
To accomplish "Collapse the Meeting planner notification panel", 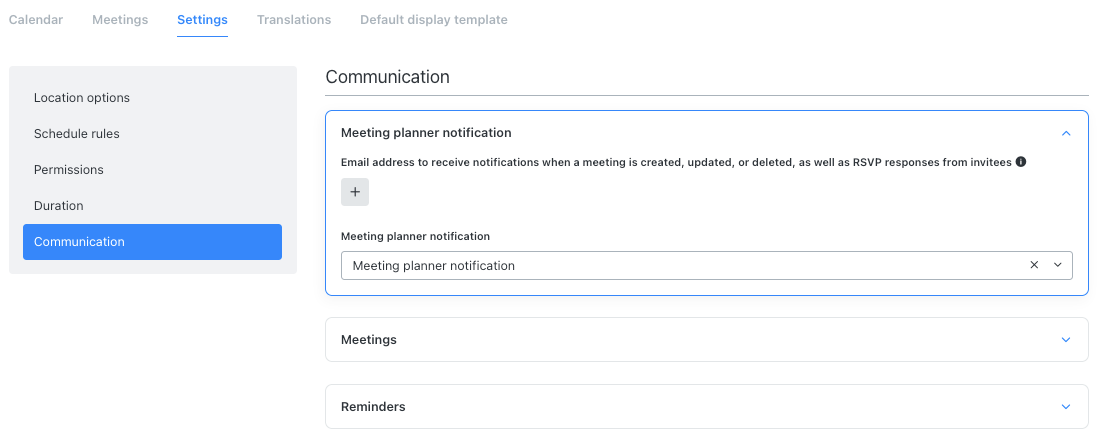I will (x=1066, y=133).
